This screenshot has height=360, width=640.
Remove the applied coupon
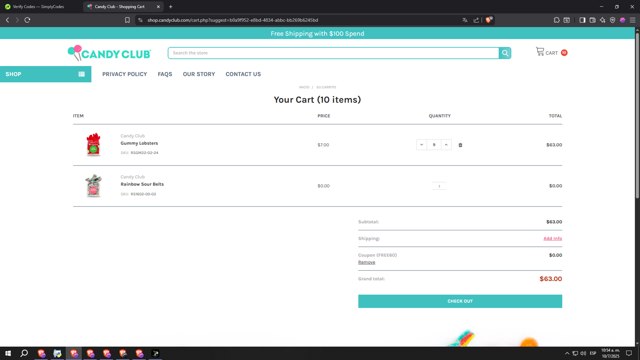[367, 262]
